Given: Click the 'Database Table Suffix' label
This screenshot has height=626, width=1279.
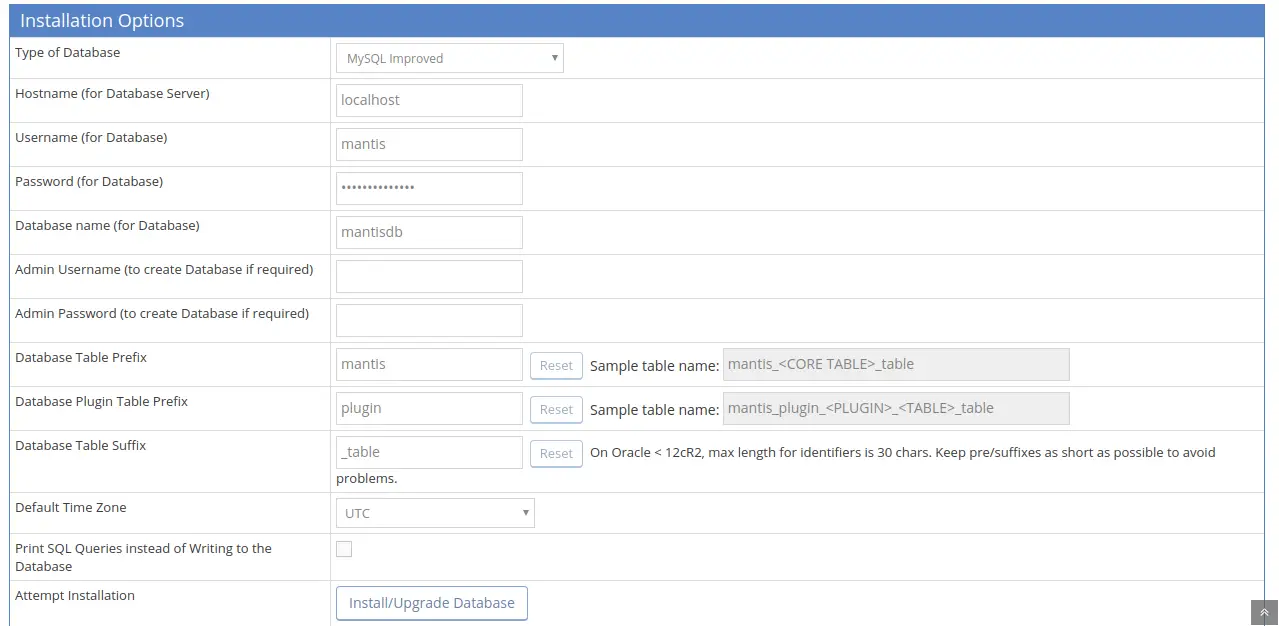Looking at the screenshot, I should pos(80,446).
